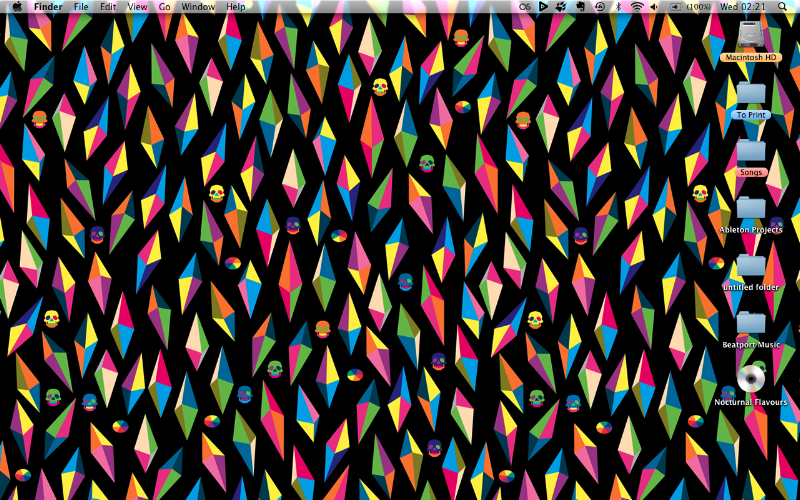Select the untitled folder icon

(751, 267)
